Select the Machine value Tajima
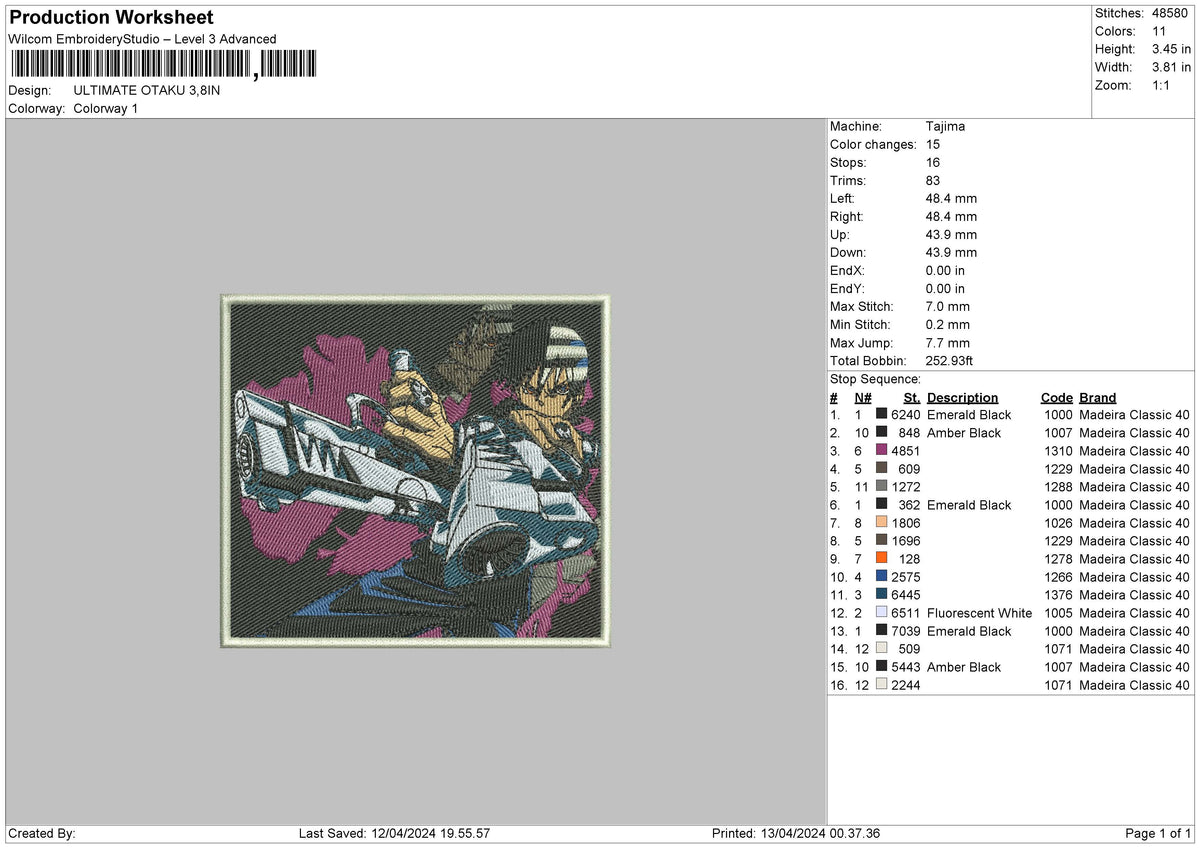Viewport: 1200px width, 848px height. coord(945,127)
